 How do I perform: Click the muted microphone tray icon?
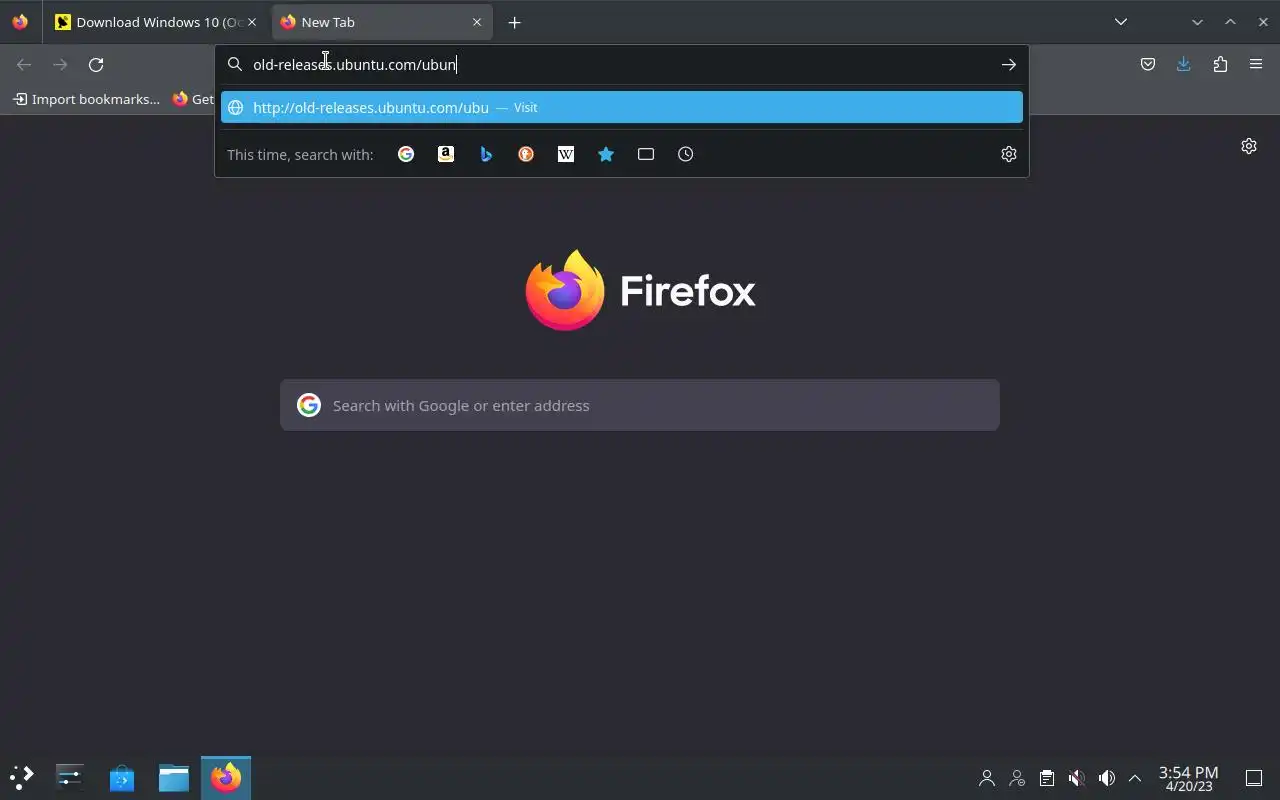coord(1076,778)
